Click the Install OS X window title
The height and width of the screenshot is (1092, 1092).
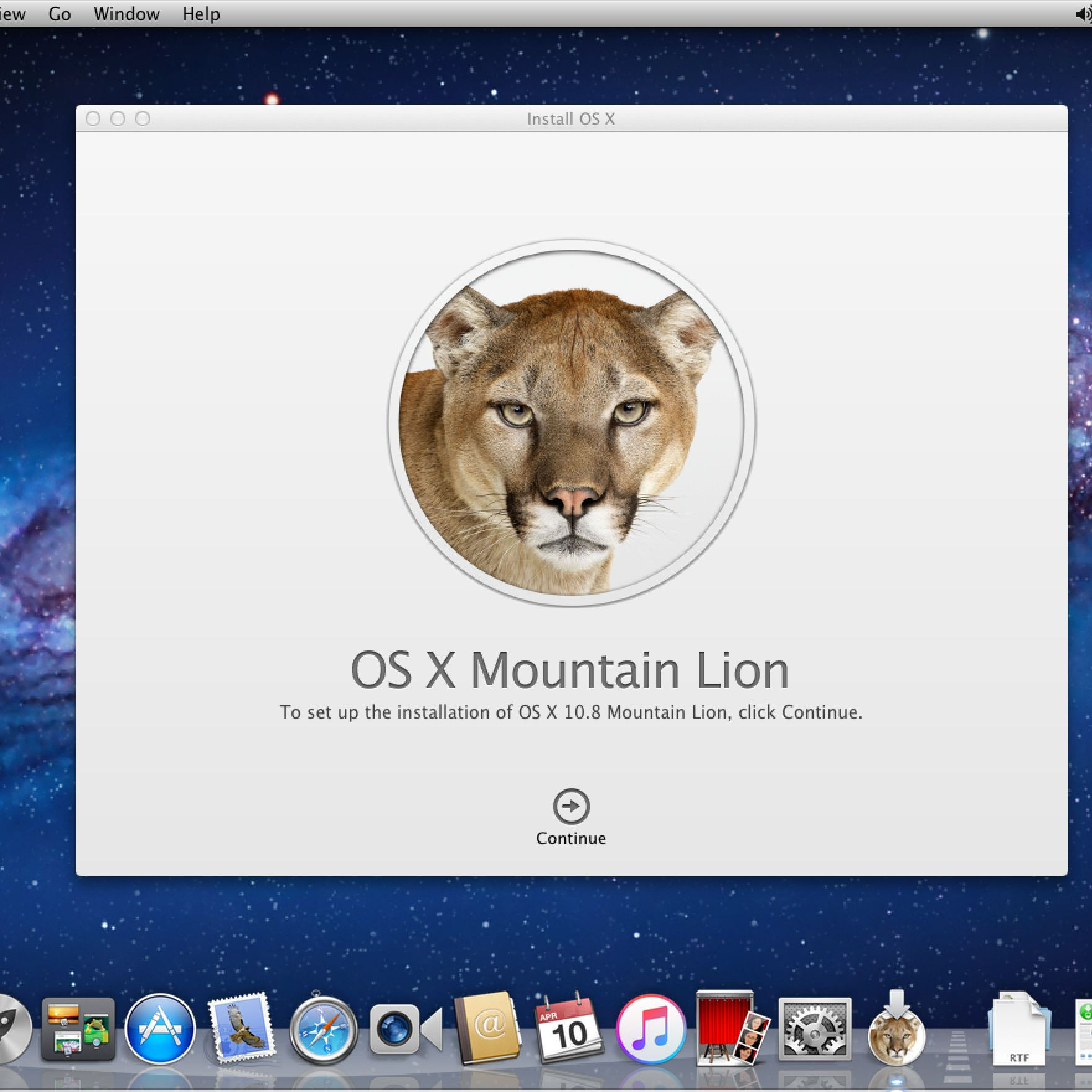(571, 119)
